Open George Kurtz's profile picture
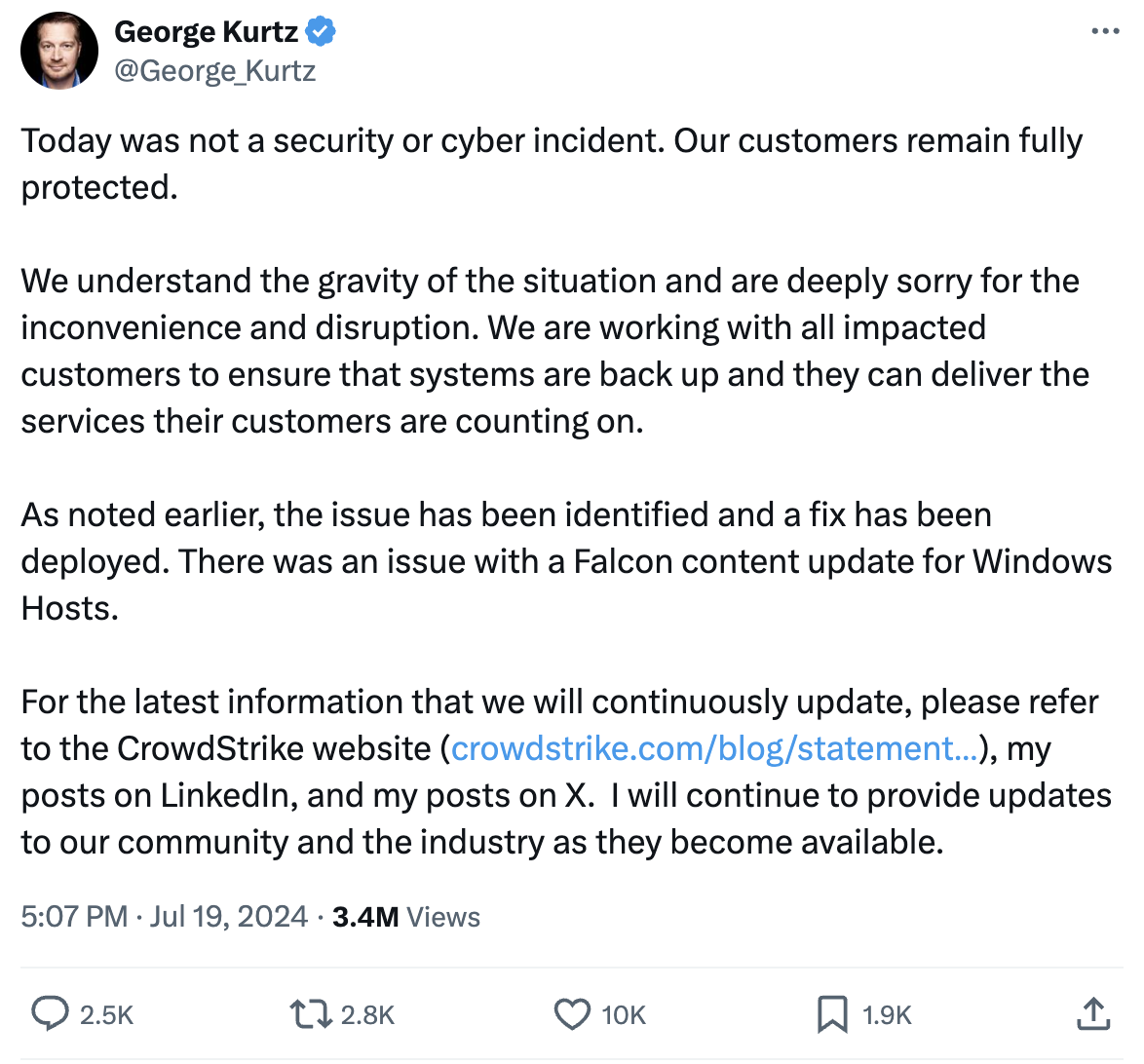This screenshot has height=1064, width=1144. [59, 51]
